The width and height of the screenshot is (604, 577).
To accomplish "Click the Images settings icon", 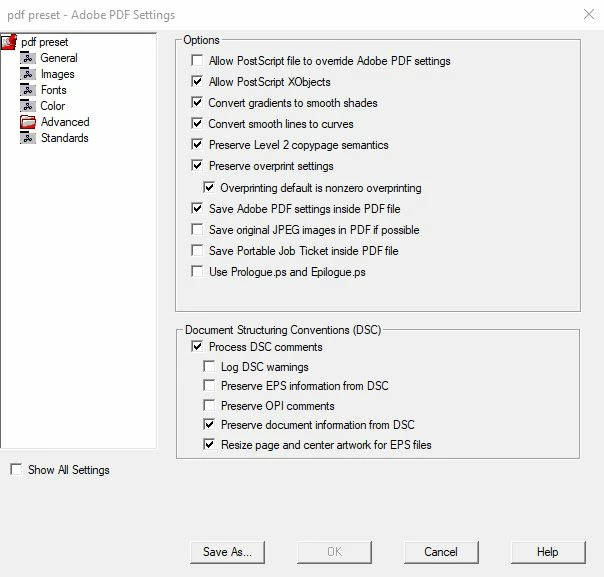I will tap(28, 74).
